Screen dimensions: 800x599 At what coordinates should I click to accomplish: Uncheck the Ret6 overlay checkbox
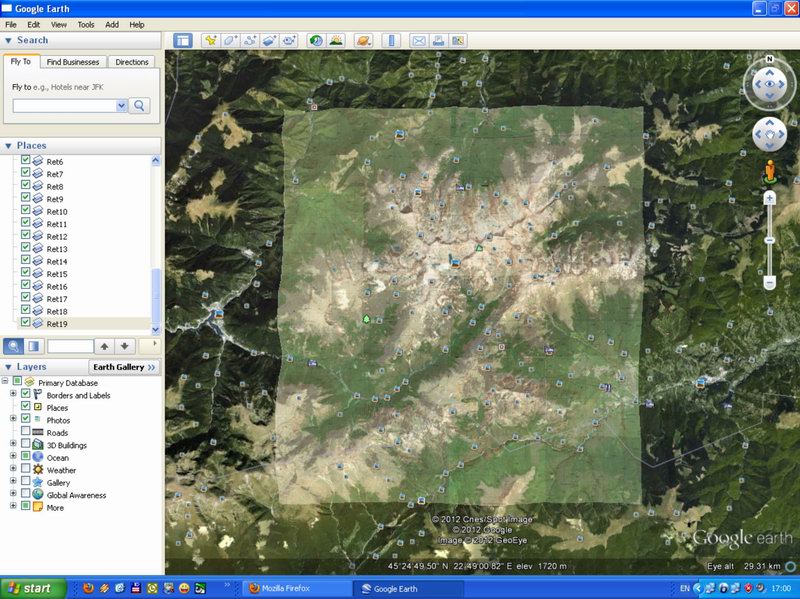coord(26,160)
